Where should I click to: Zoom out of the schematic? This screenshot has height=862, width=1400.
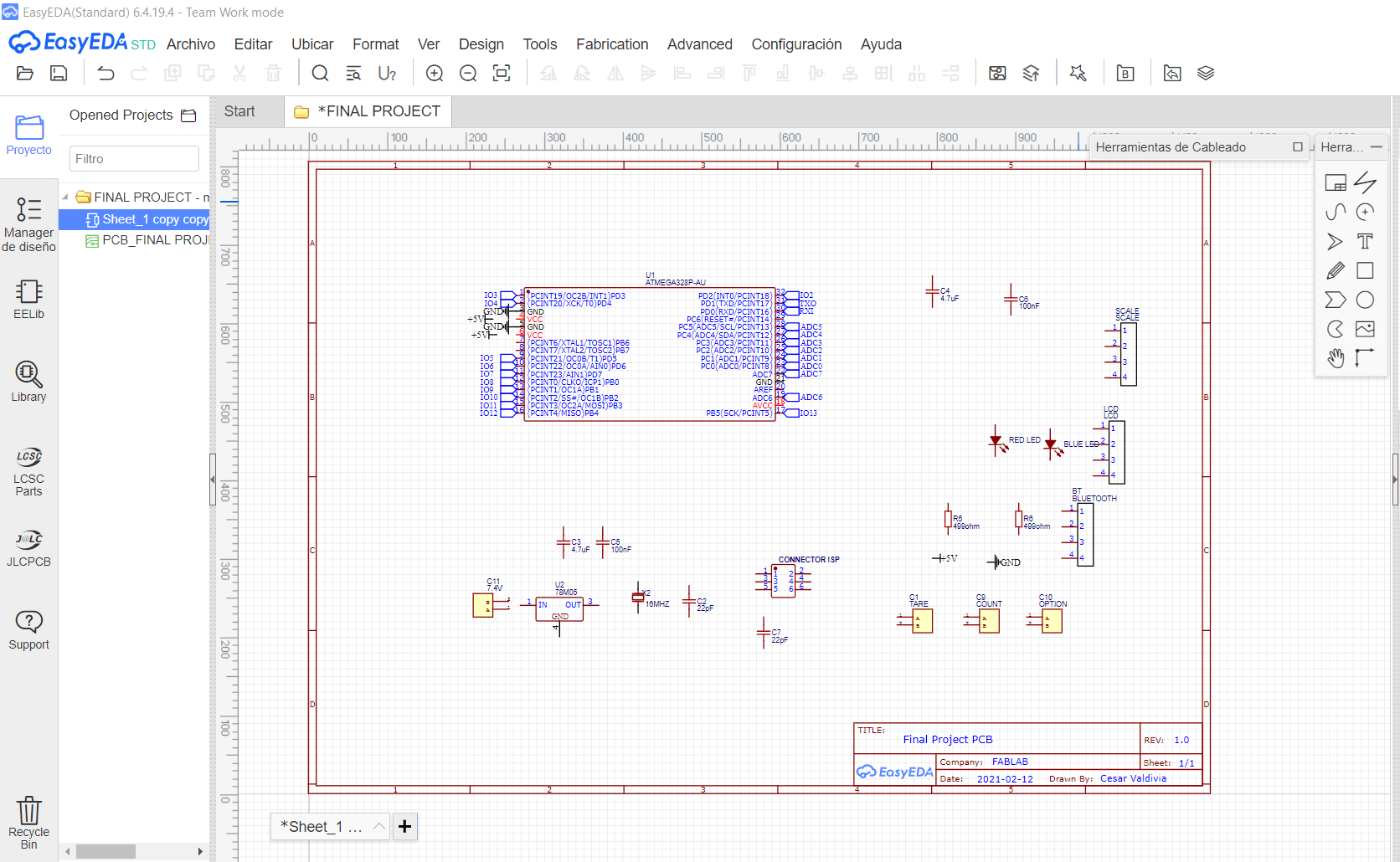(x=468, y=74)
